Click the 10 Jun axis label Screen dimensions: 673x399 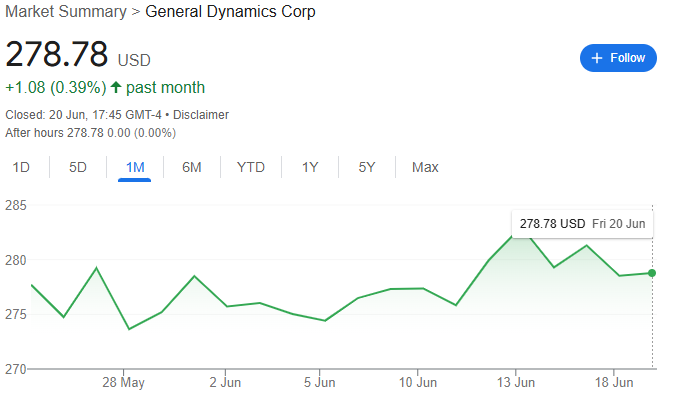click(x=418, y=382)
